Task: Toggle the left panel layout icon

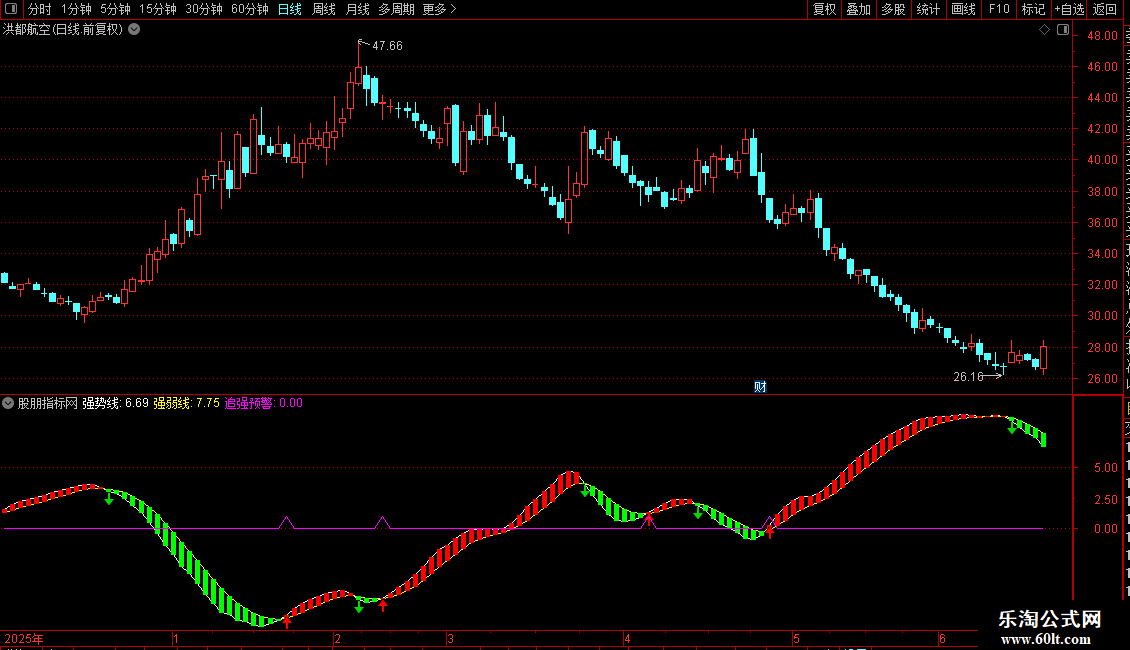Action: click(x=11, y=9)
